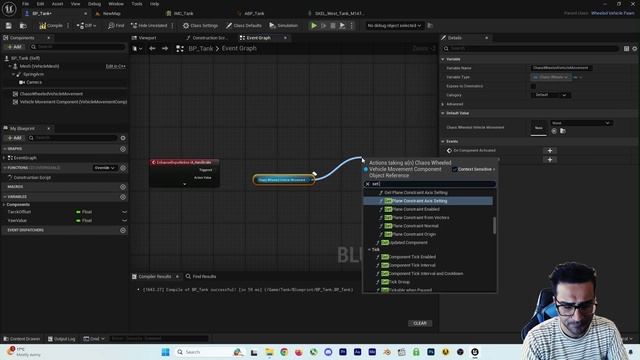Click the Details property matrix grid icon

pos(626,49)
